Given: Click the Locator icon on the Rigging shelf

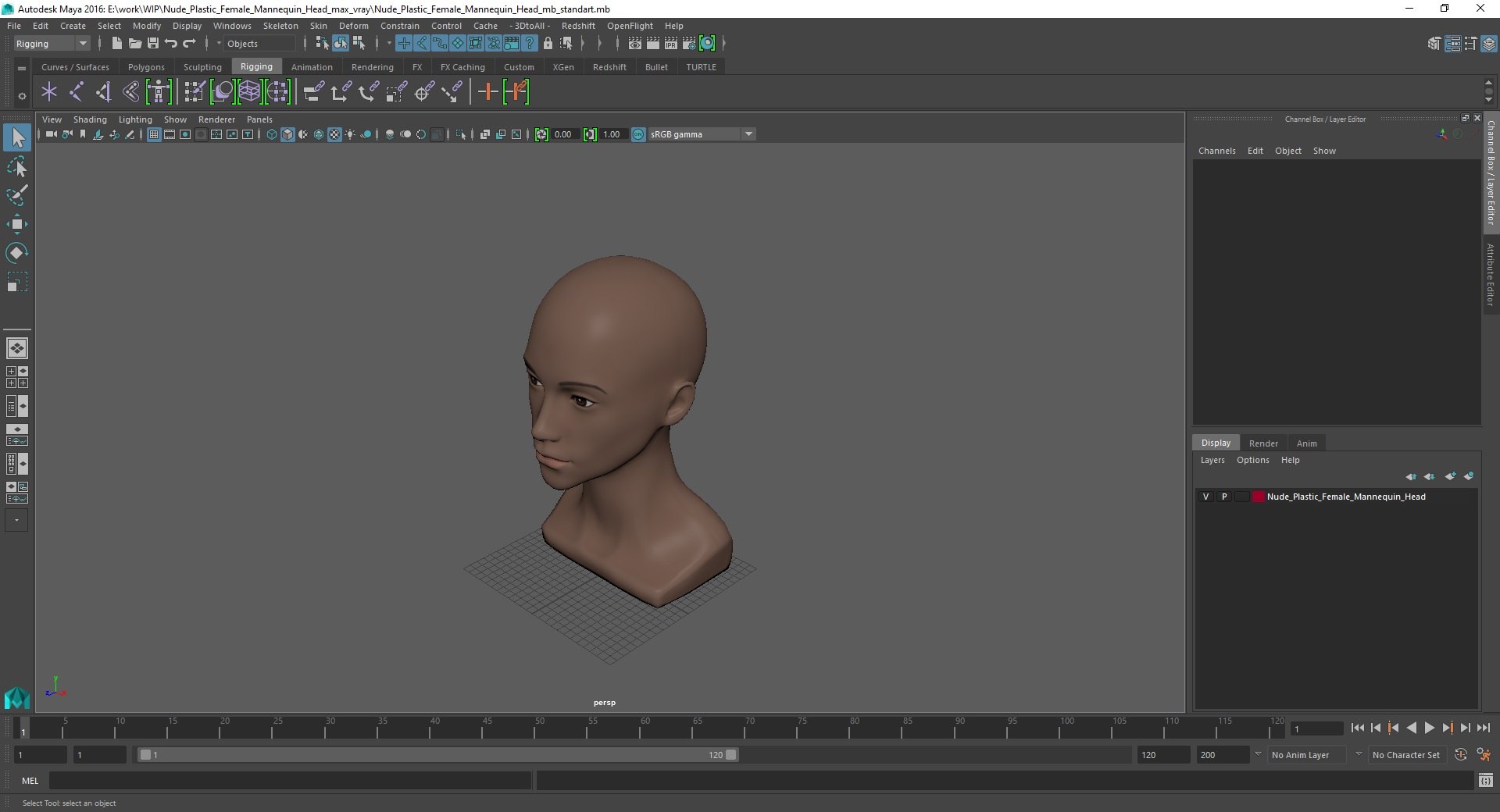Looking at the screenshot, I should [x=49, y=92].
